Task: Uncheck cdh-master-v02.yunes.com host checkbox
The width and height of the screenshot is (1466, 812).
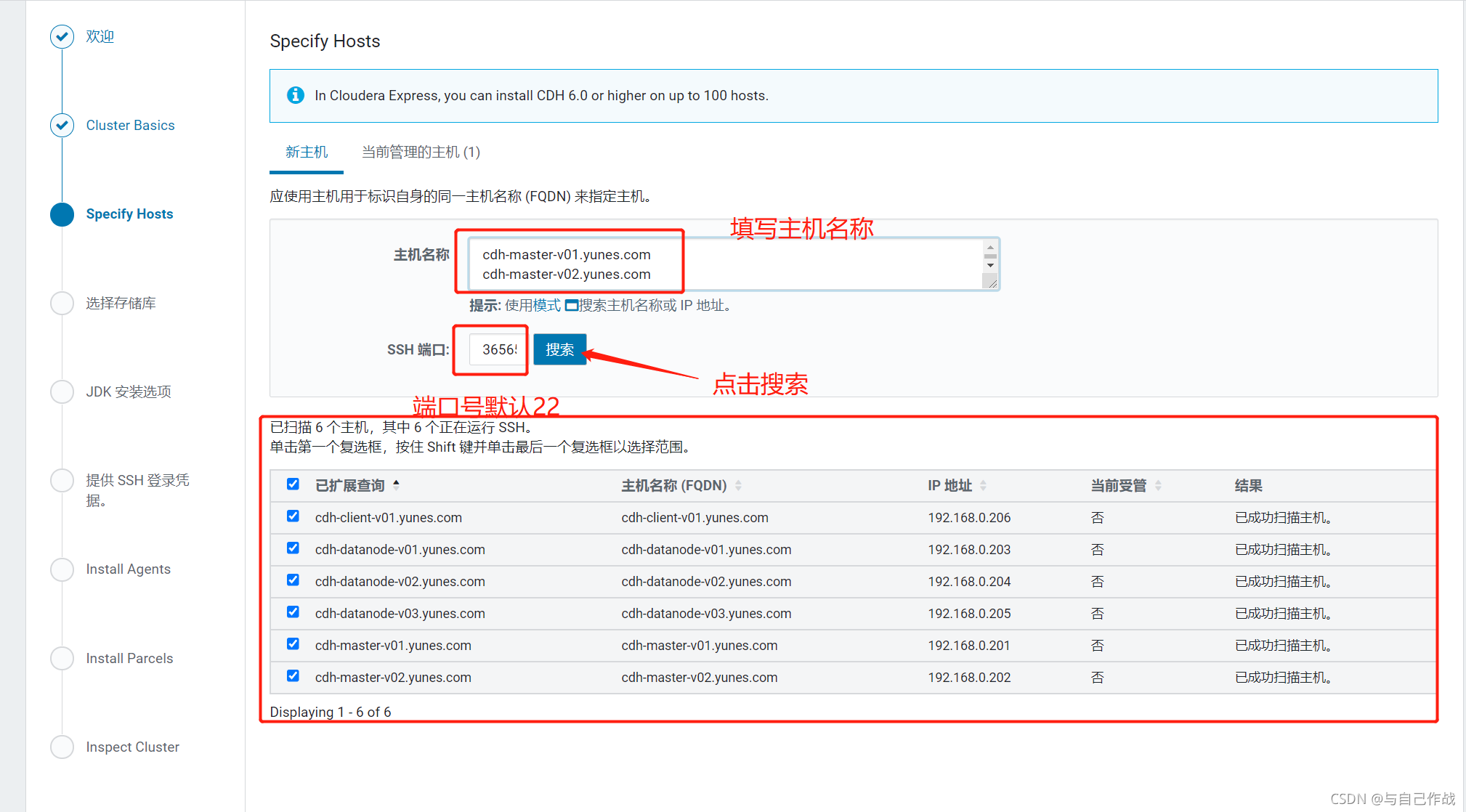Action: tap(293, 676)
